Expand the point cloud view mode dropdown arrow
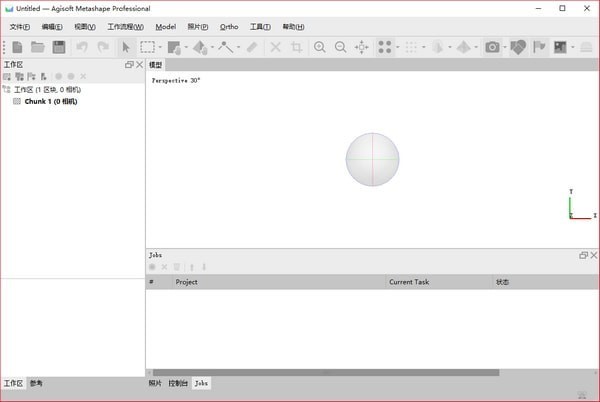 coord(398,47)
